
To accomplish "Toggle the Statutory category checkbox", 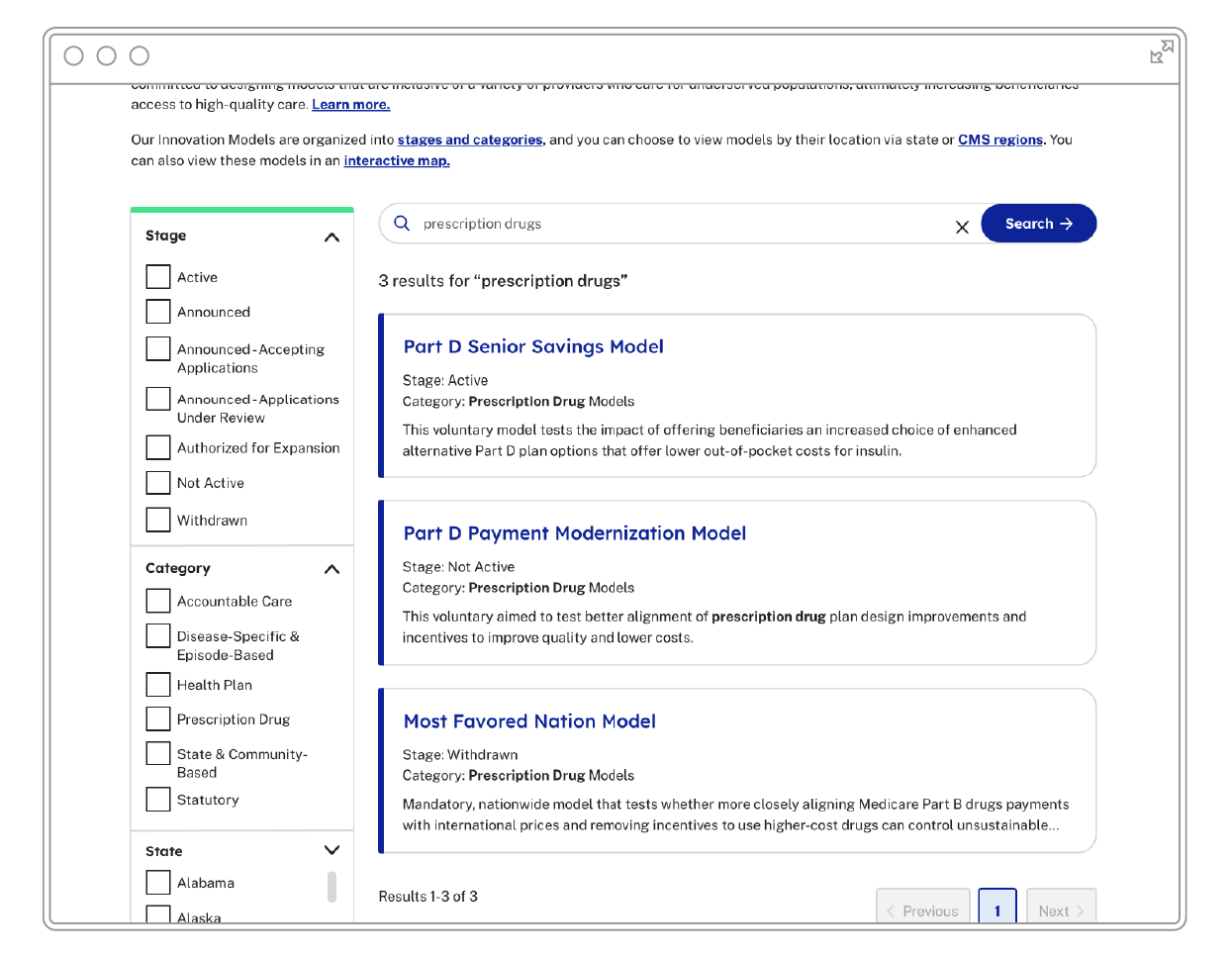I will point(158,799).
